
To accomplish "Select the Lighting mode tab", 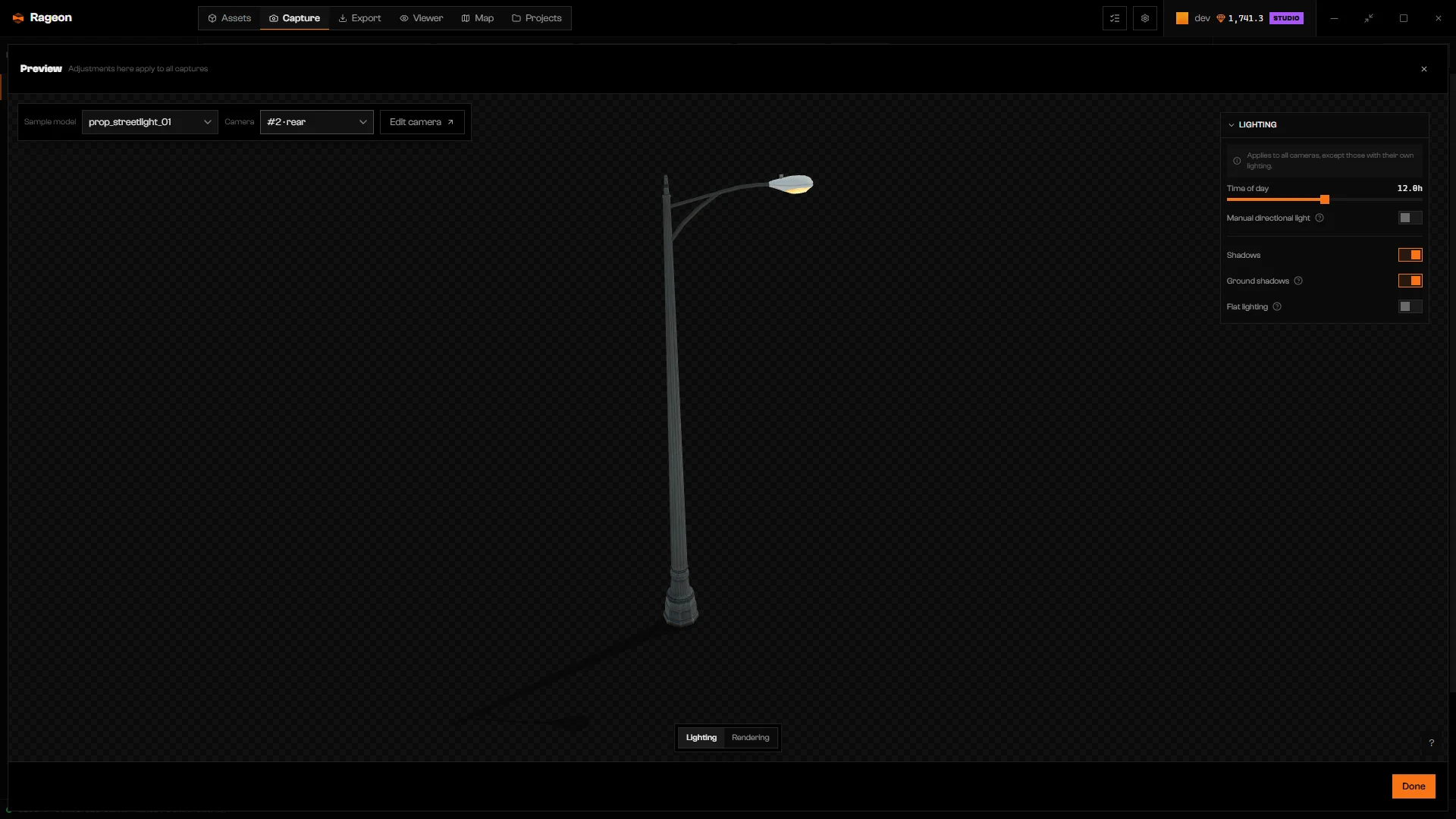I will pyautogui.click(x=701, y=738).
